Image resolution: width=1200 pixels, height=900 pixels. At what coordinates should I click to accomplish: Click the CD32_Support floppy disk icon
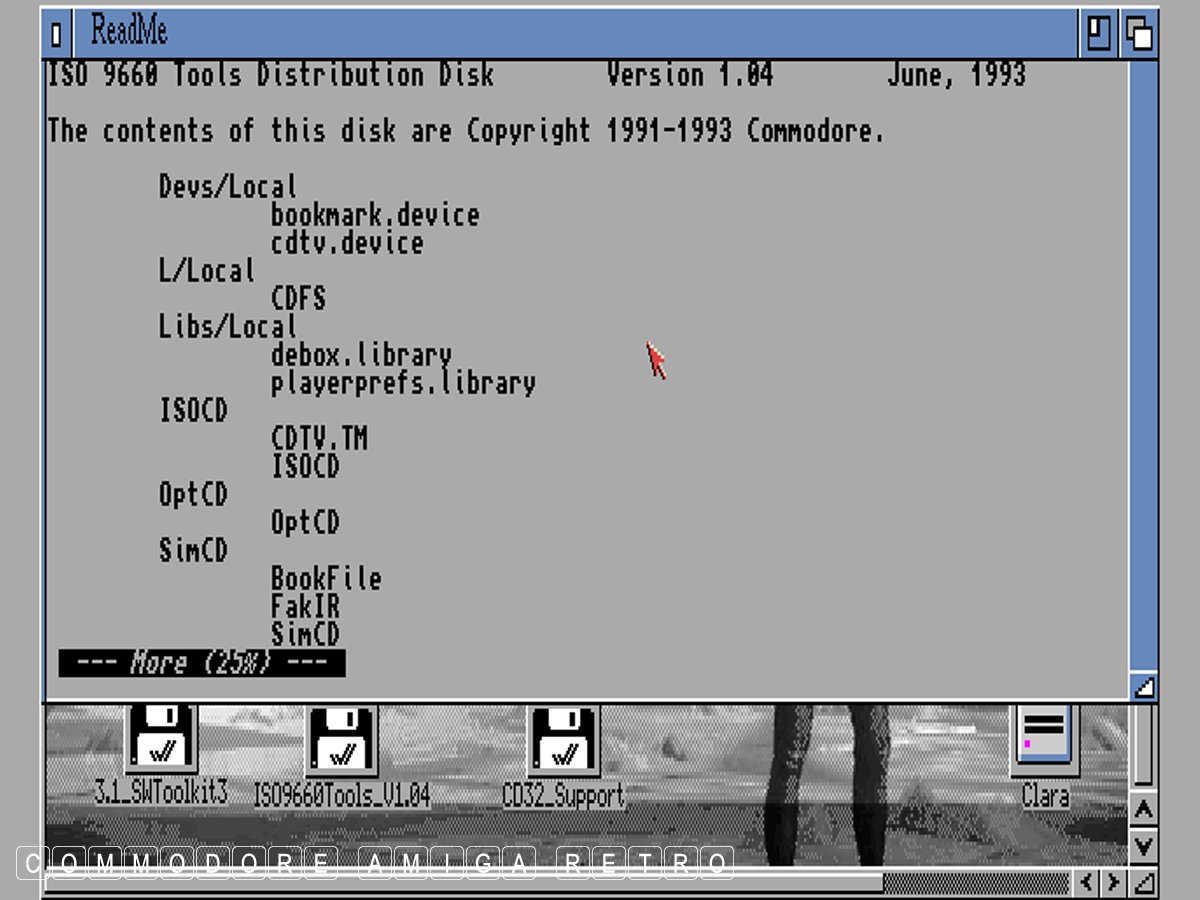click(x=563, y=743)
